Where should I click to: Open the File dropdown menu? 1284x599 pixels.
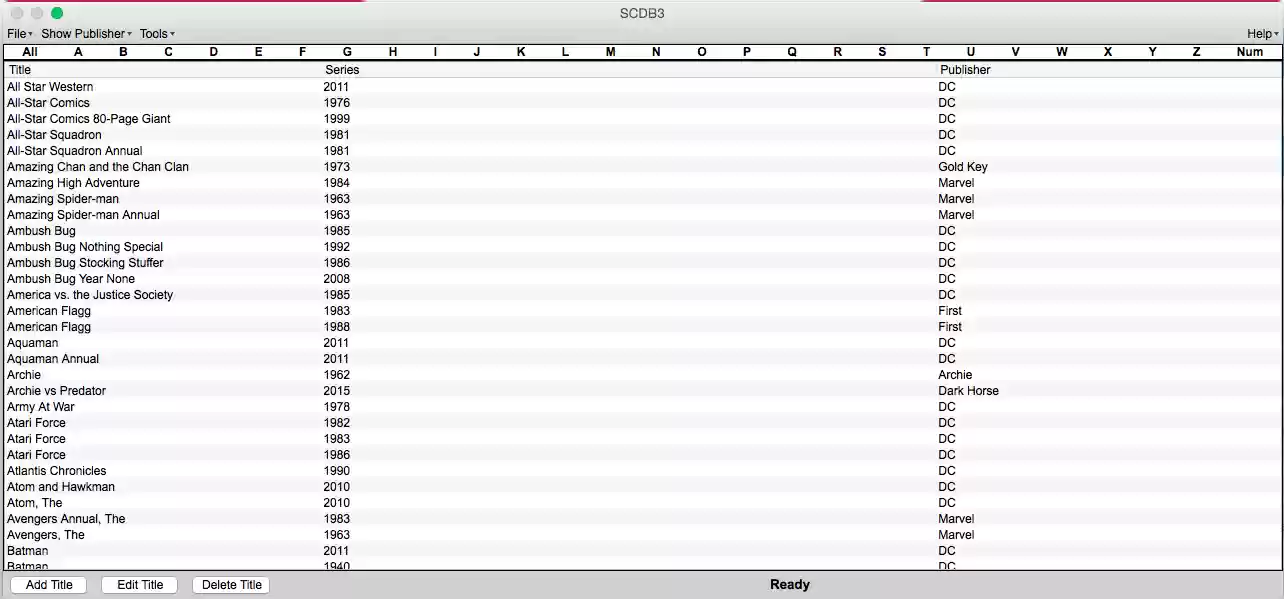point(19,34)
